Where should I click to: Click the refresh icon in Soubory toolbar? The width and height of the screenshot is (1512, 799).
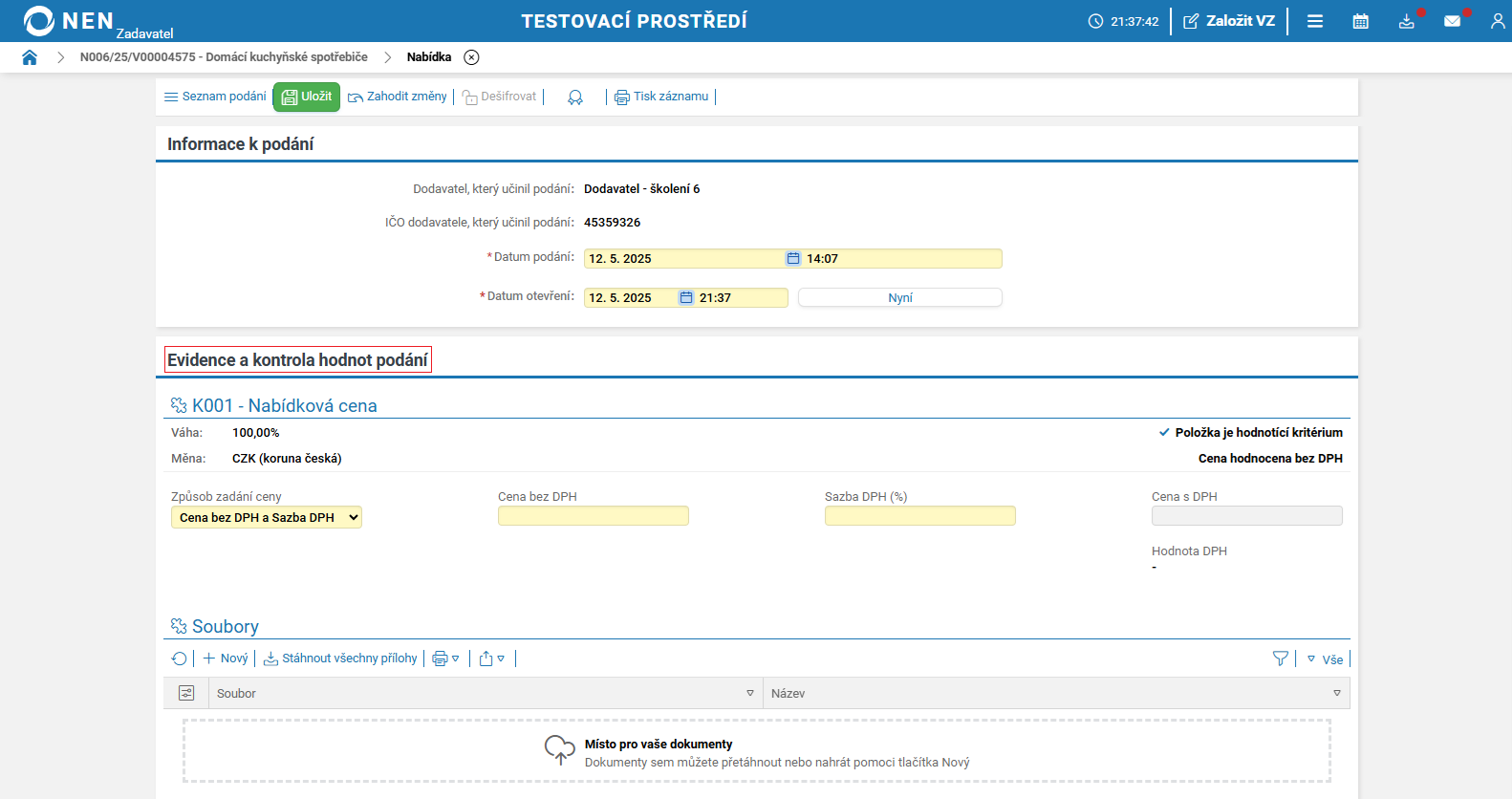pos(179,659)
